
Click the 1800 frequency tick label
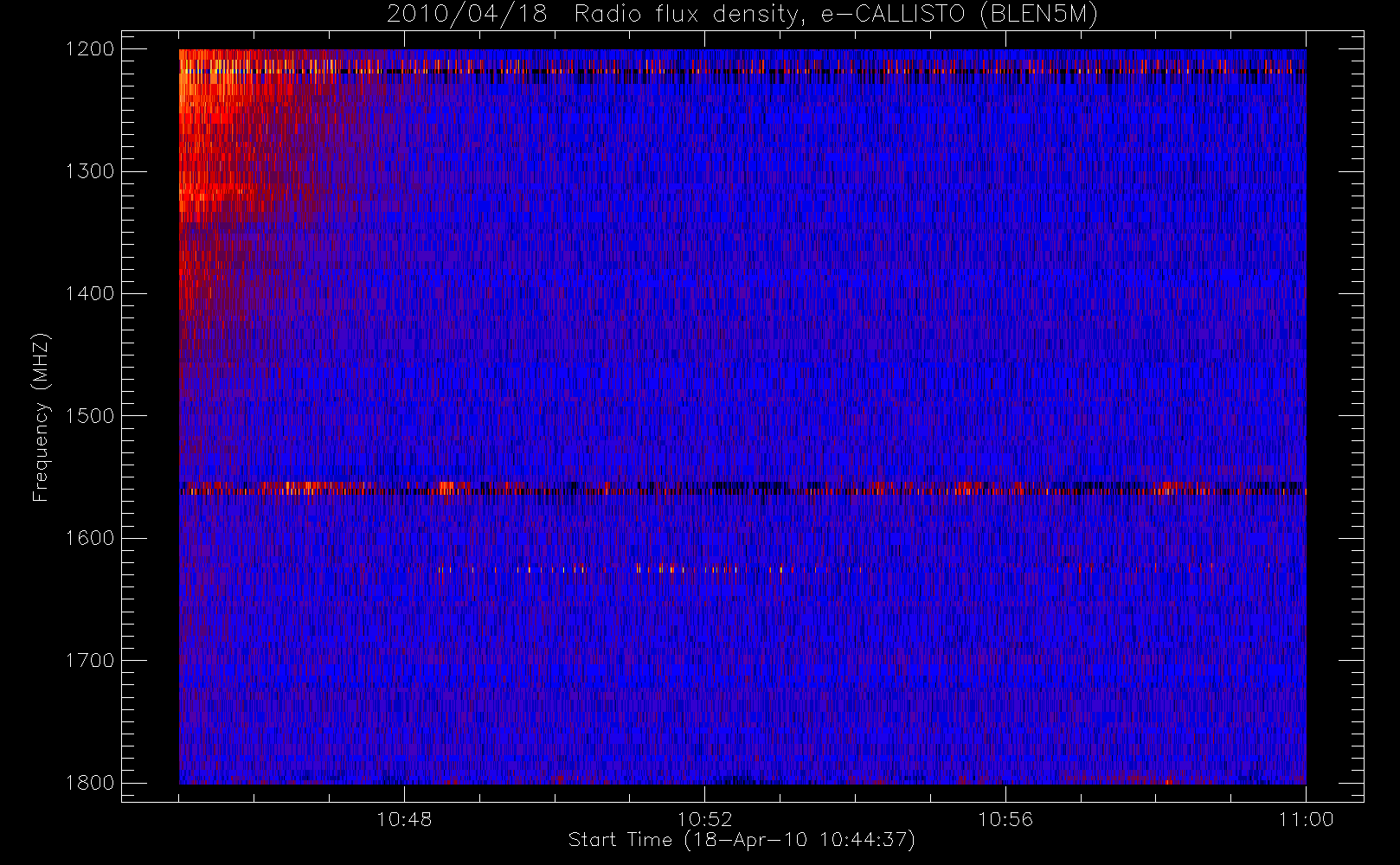[x=90, y=783]
